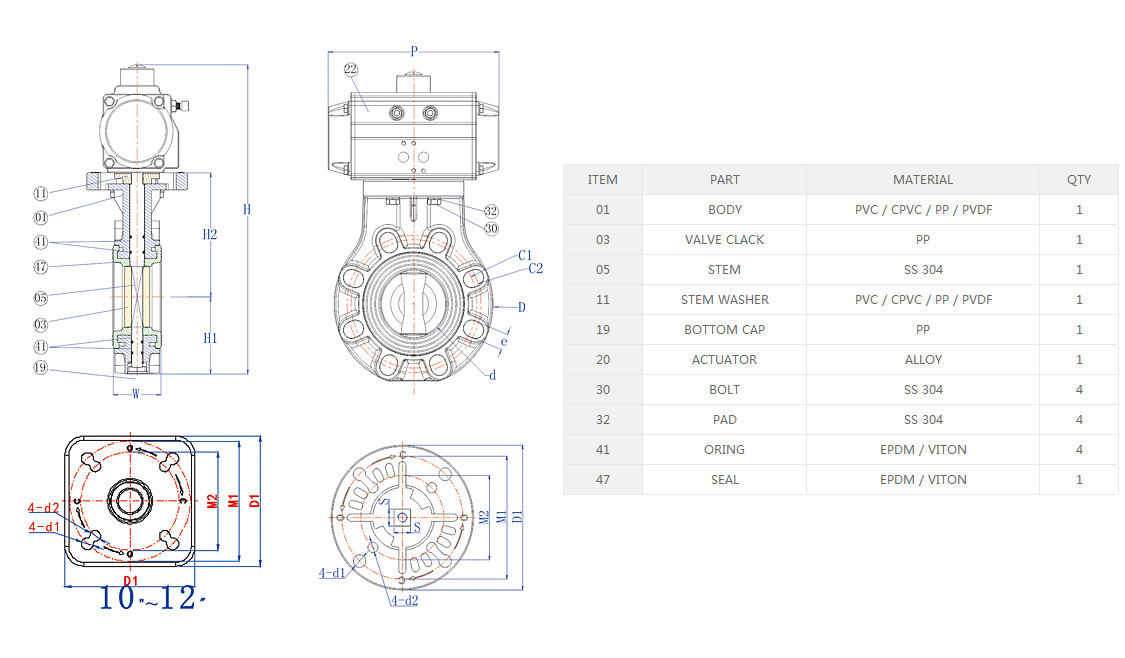Select the PART column header
Viewport: 1125px width, 658px height.
point(724,180)
